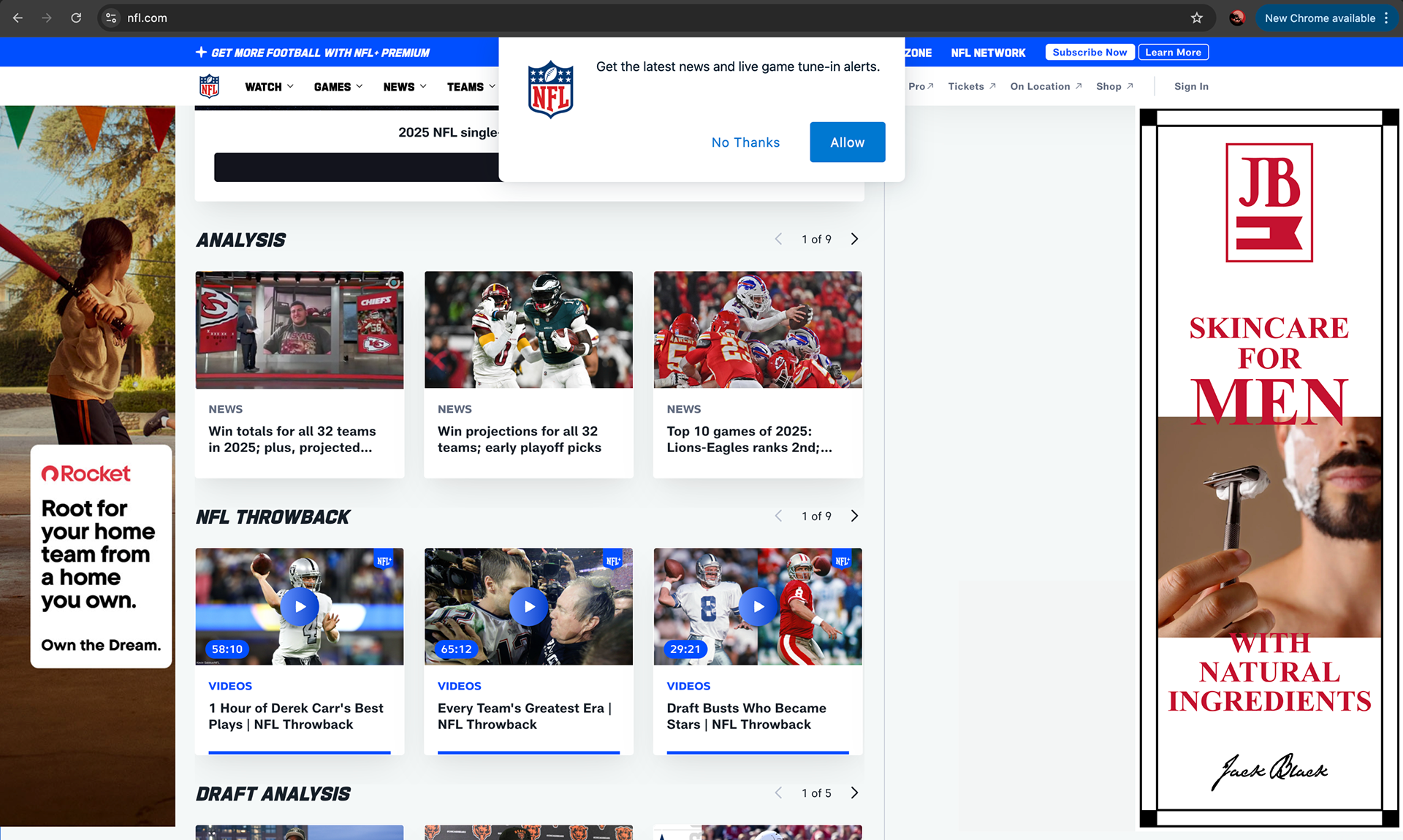Open Chrome three-dot menu
The width and height of the screenshot is (1403, 840).
click(1386, 18)
